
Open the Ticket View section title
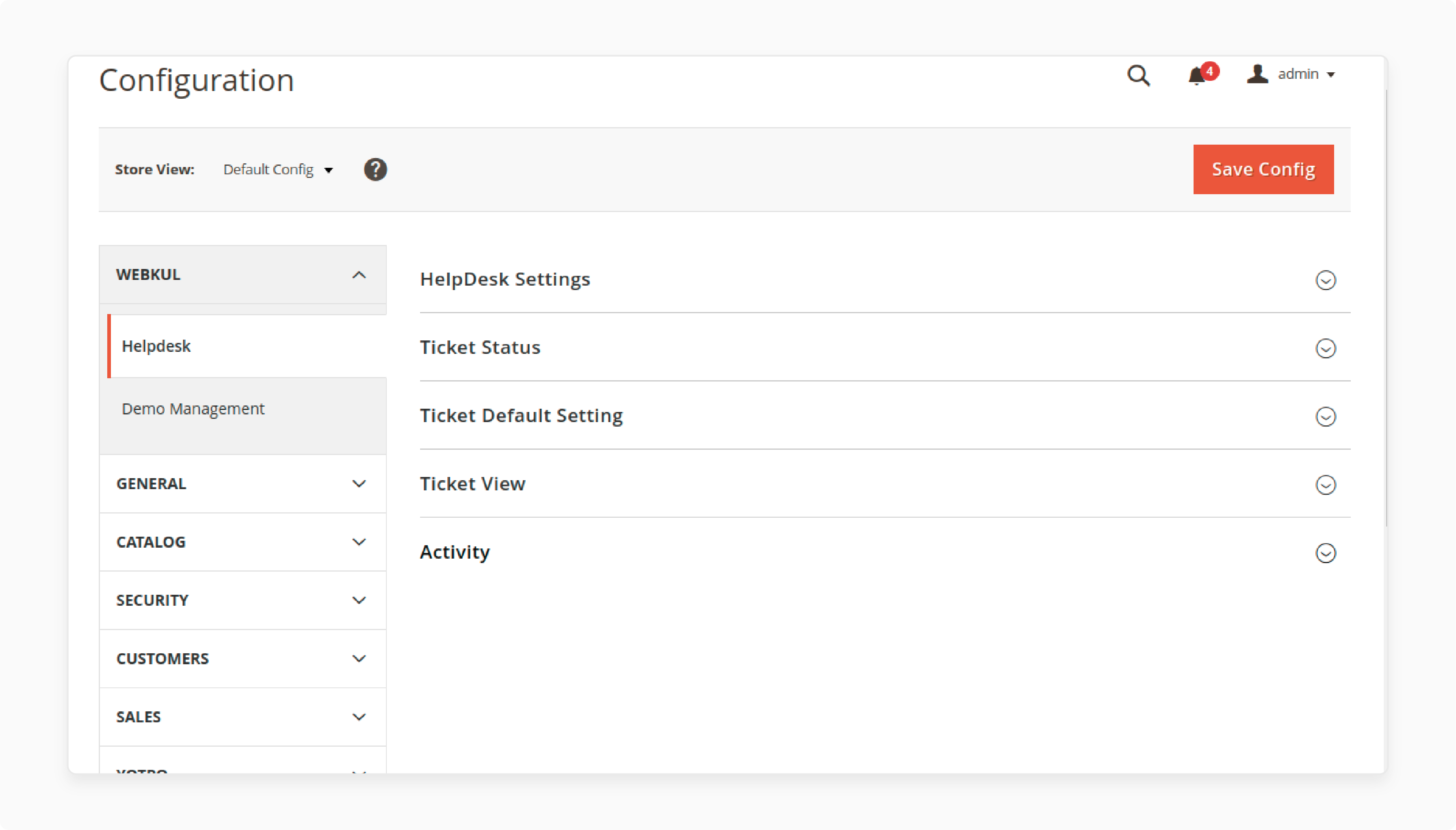click(472, 483)
